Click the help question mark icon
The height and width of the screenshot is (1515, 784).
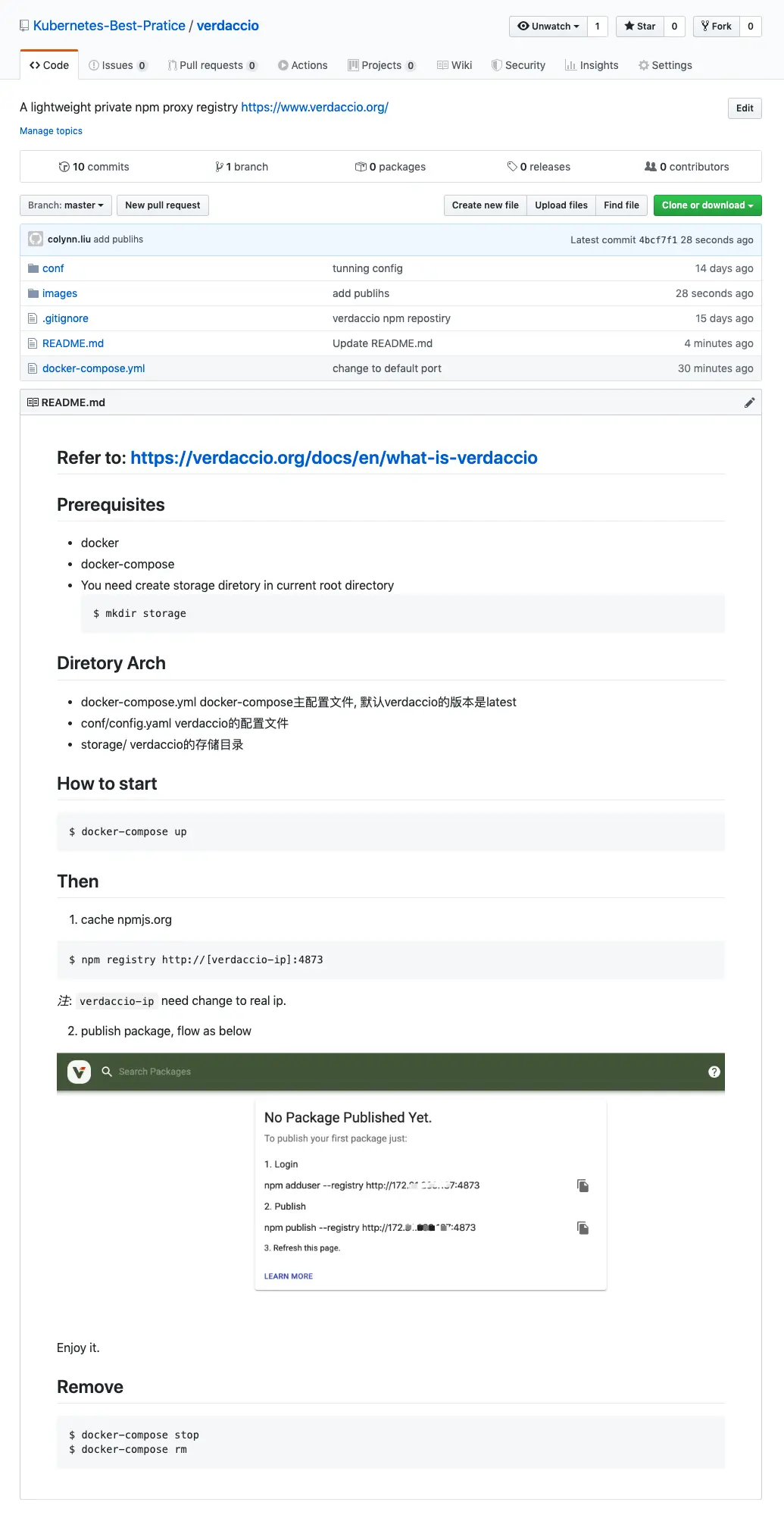point(714,1072)
